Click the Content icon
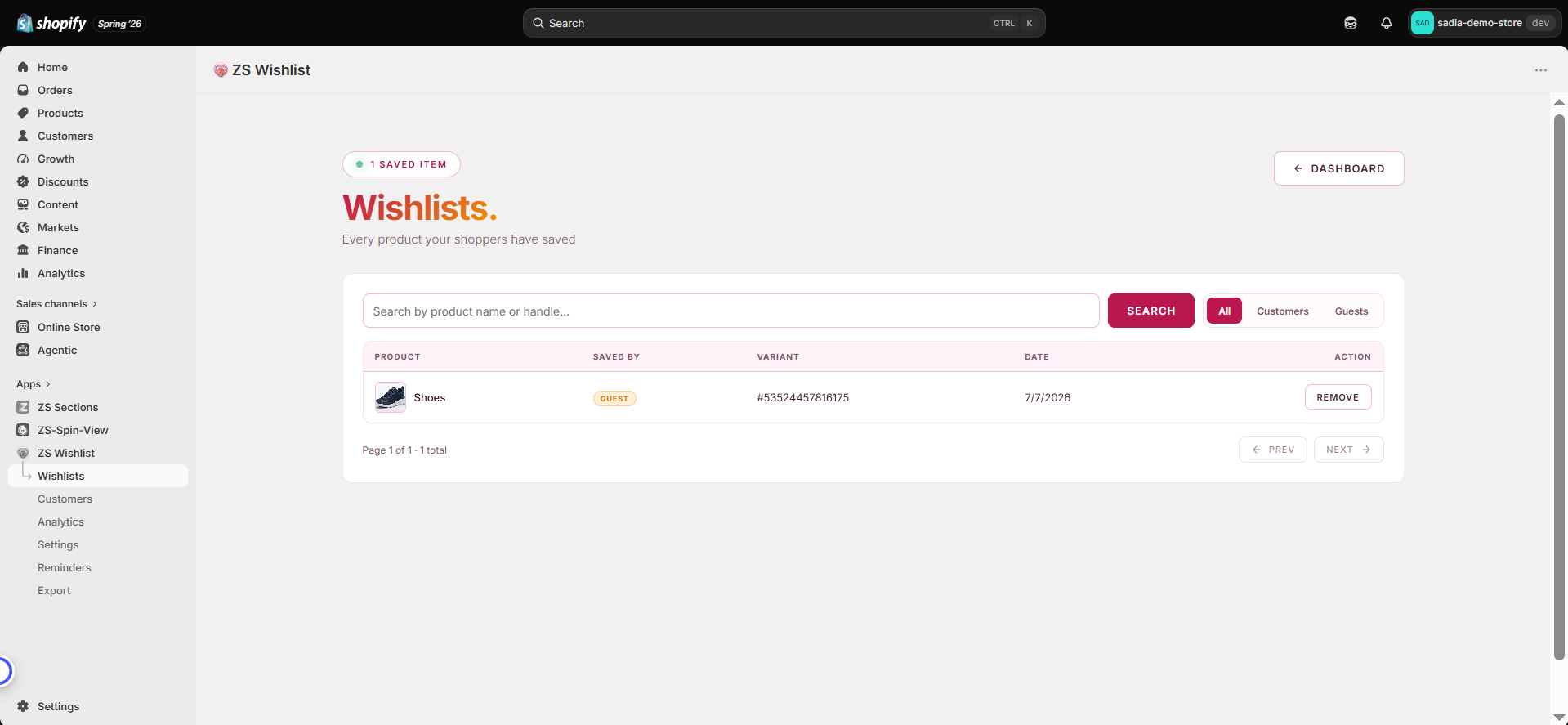Viewport: 1568px width, 725px height. tap(23, 204)
